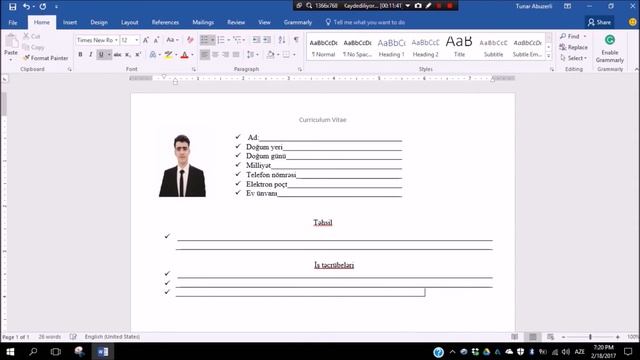Apply the Subtitle style
The image size is (640, 360).
(x=493, y=47)
